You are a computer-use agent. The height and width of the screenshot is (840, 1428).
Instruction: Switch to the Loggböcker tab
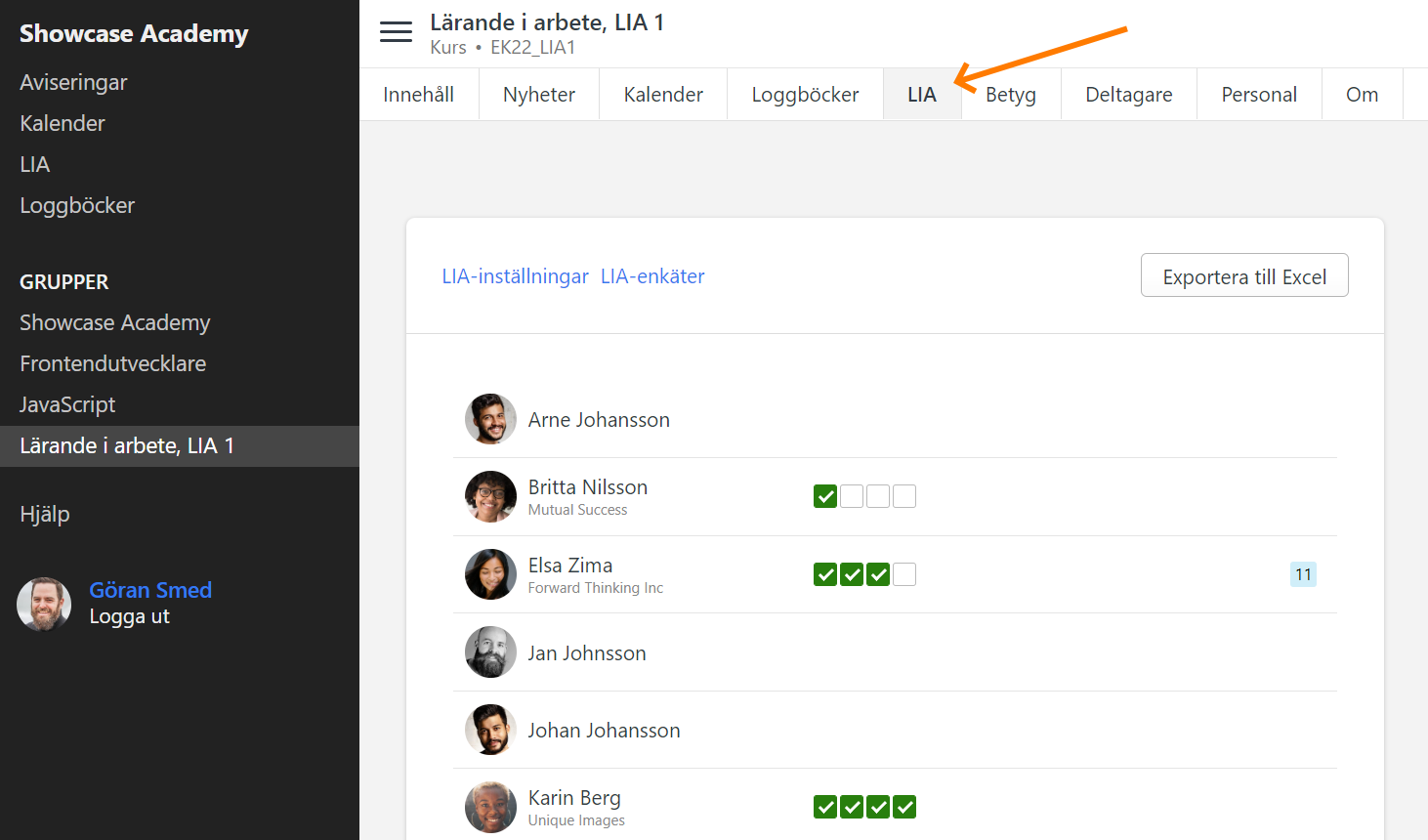(805, 95)
